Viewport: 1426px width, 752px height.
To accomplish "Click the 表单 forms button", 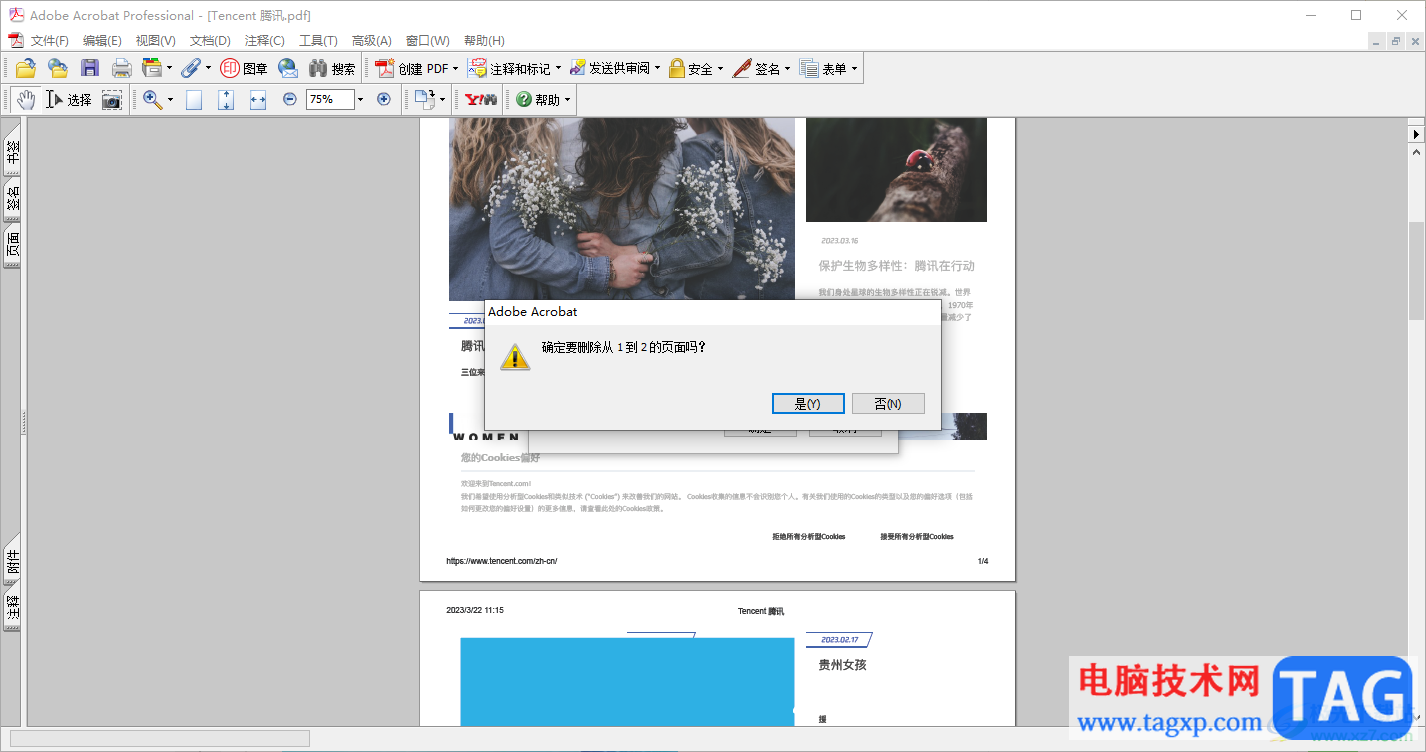I will point(823,68).
